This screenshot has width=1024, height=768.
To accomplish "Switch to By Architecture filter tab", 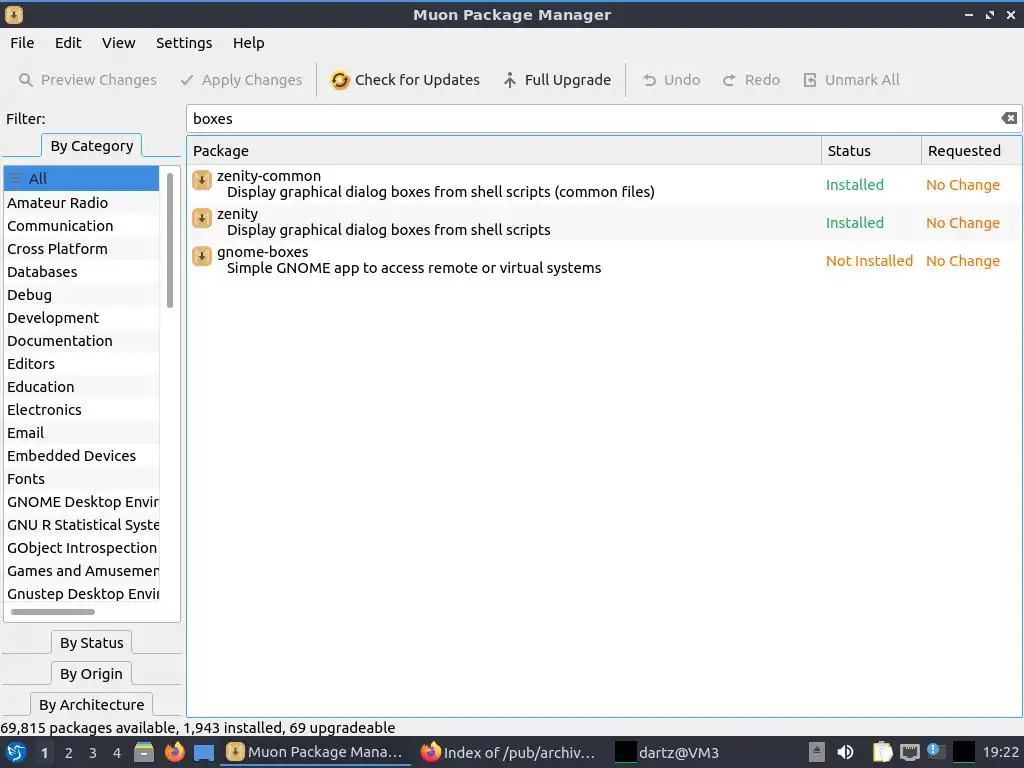I will [x=91, y=705].
